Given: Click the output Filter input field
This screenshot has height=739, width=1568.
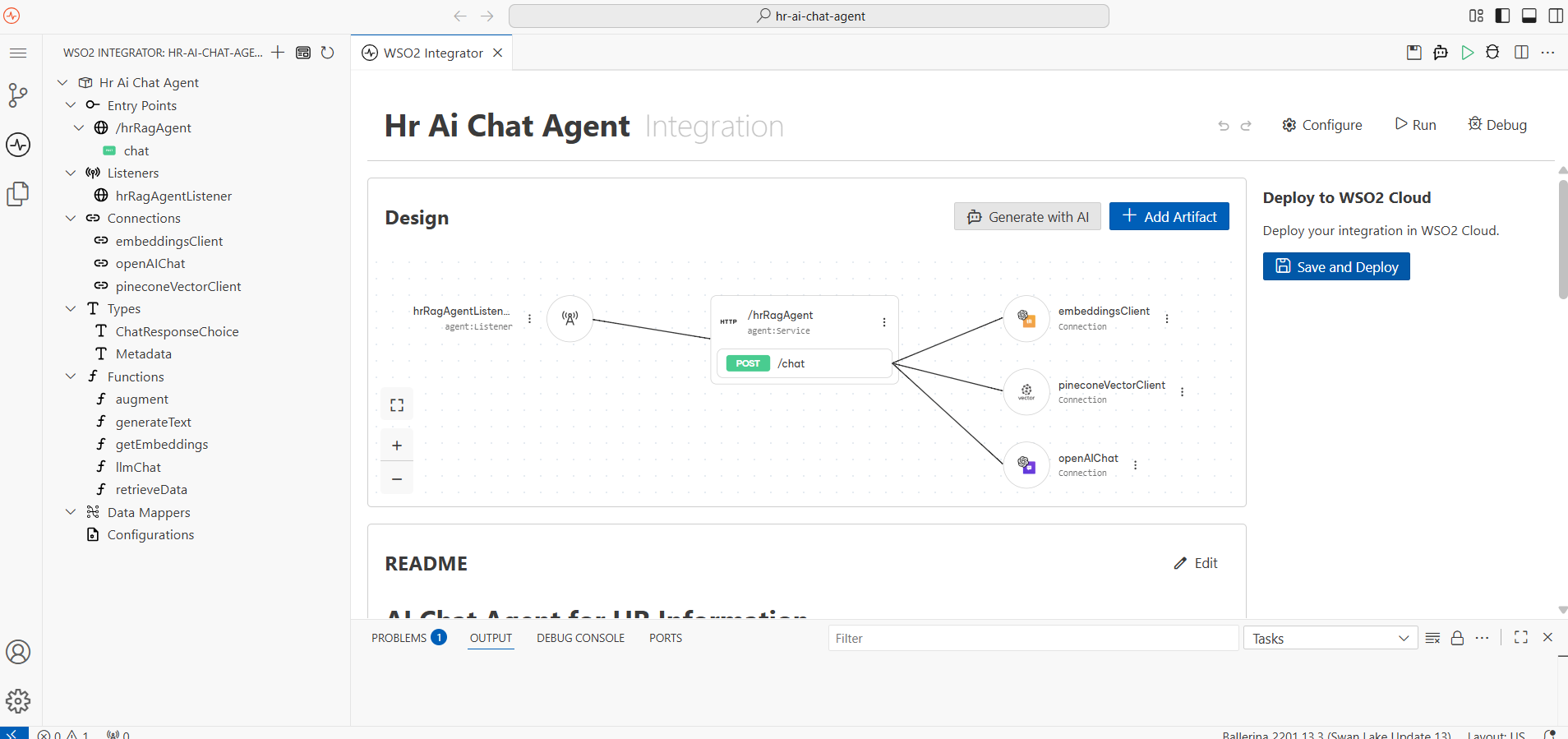Looking at the screenshot, I should (1033, 639).
